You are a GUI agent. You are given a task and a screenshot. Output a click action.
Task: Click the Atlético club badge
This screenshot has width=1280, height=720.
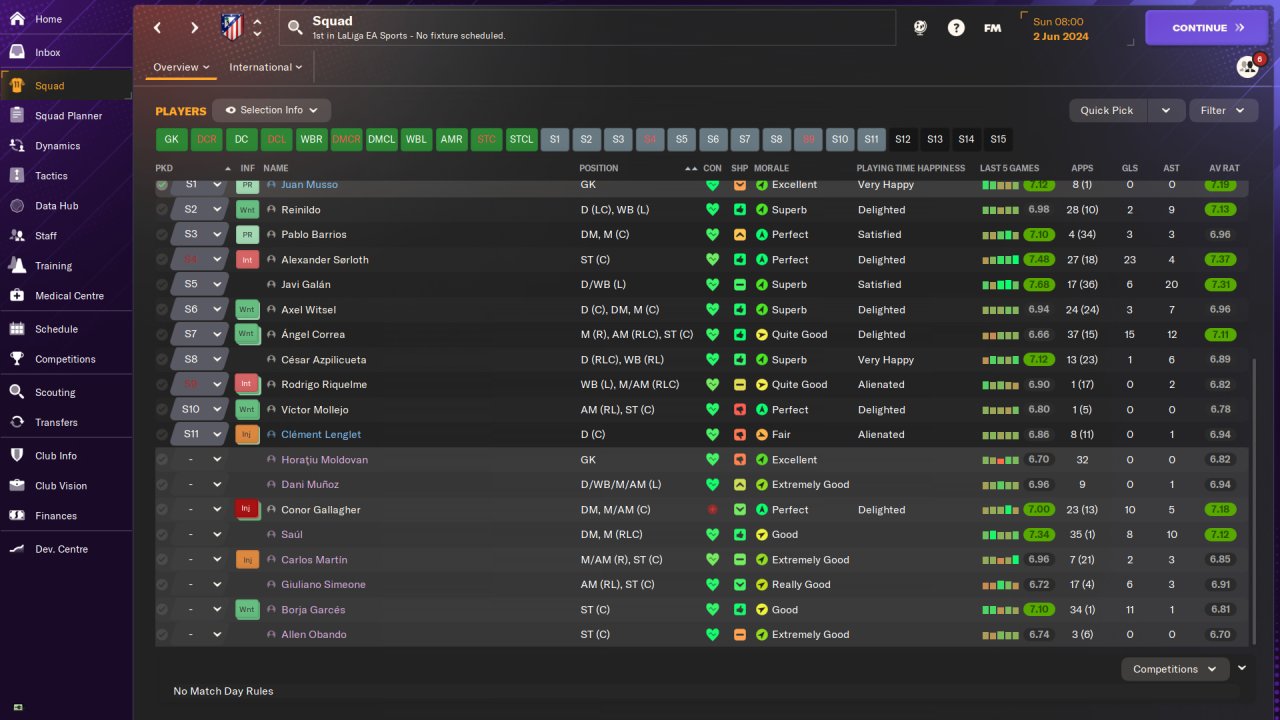(232, 27)
